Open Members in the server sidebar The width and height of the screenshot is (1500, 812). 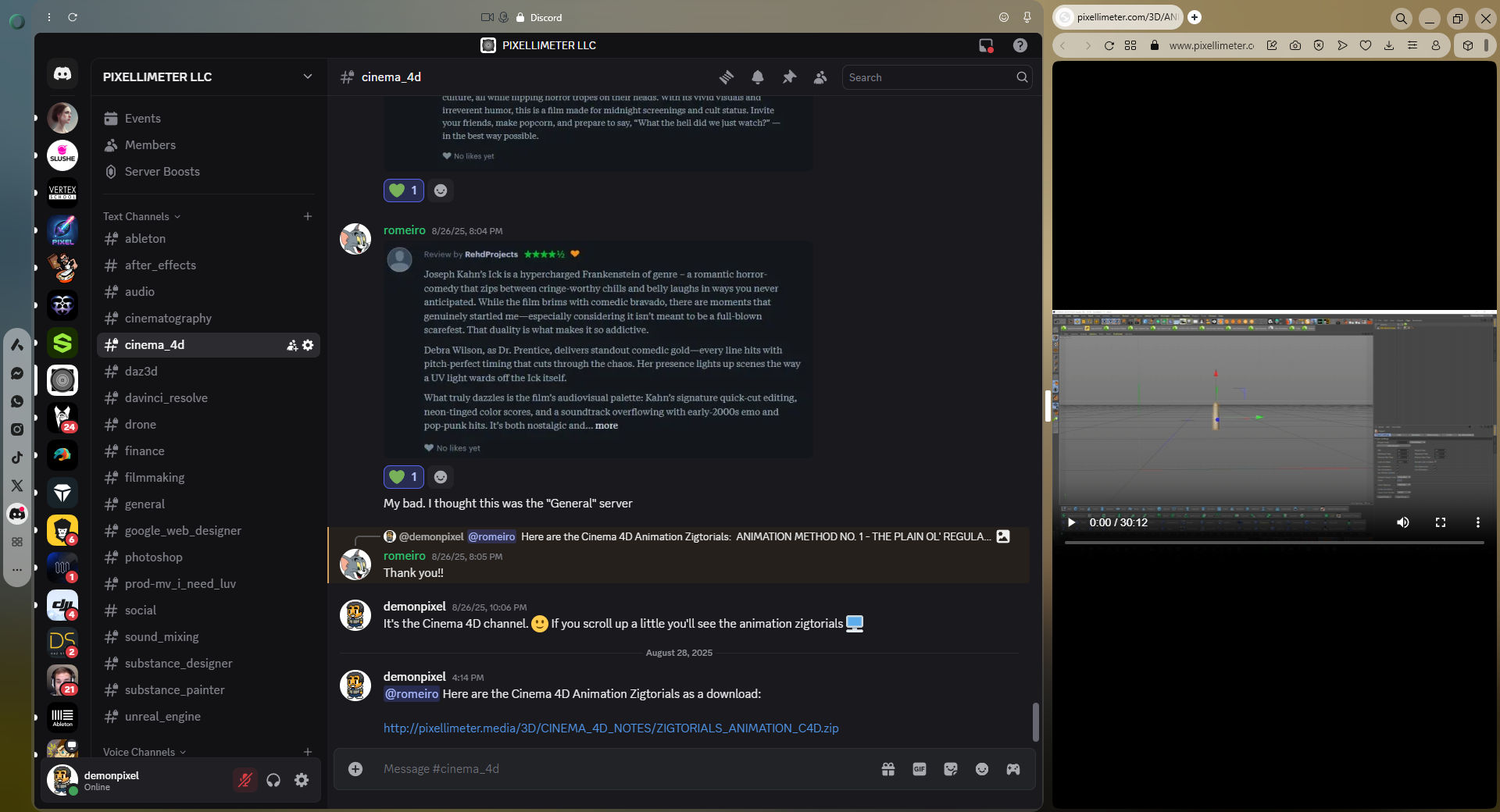[x=208, y=145]
